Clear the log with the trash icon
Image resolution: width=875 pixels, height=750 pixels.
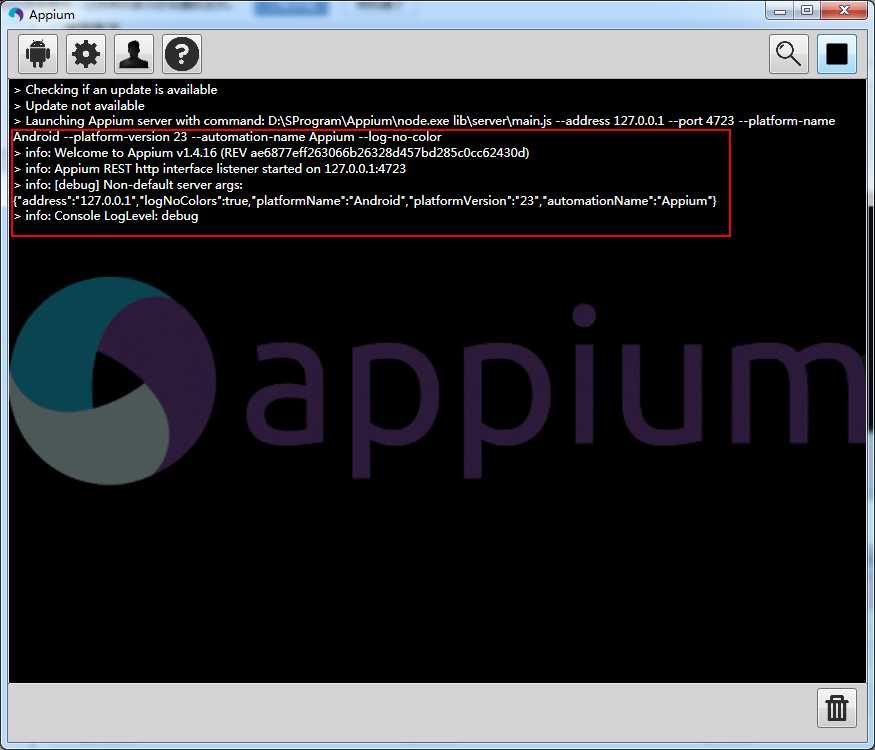pos(837,708)
